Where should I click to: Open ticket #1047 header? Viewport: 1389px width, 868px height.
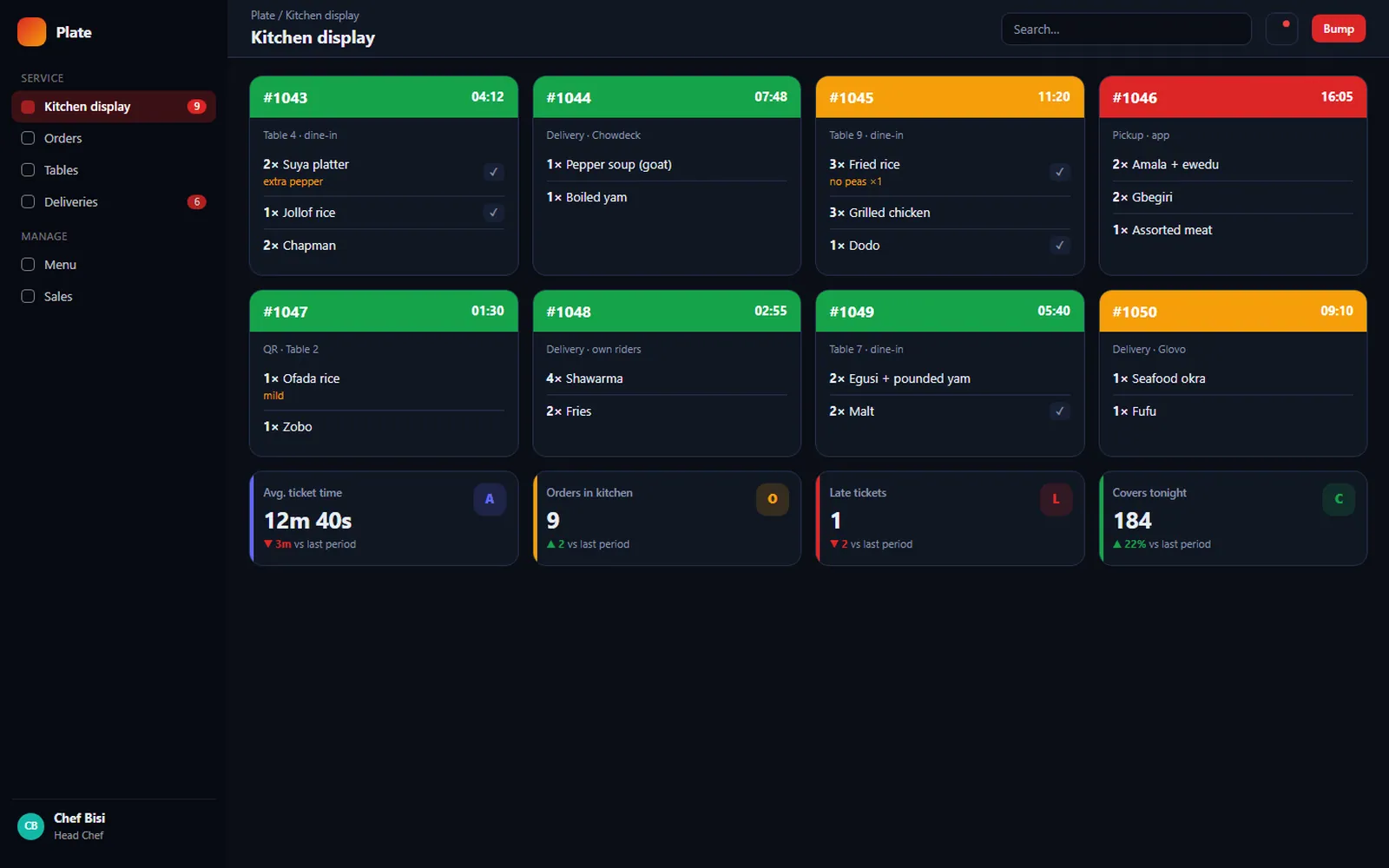tap(384, 311)
